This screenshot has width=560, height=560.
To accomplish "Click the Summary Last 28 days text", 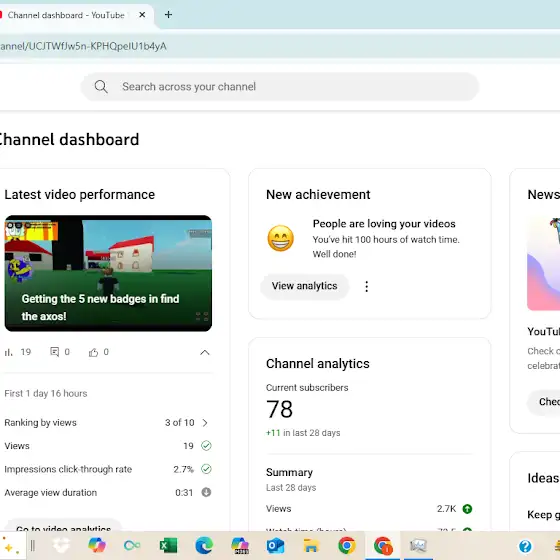I will (291, 480).
